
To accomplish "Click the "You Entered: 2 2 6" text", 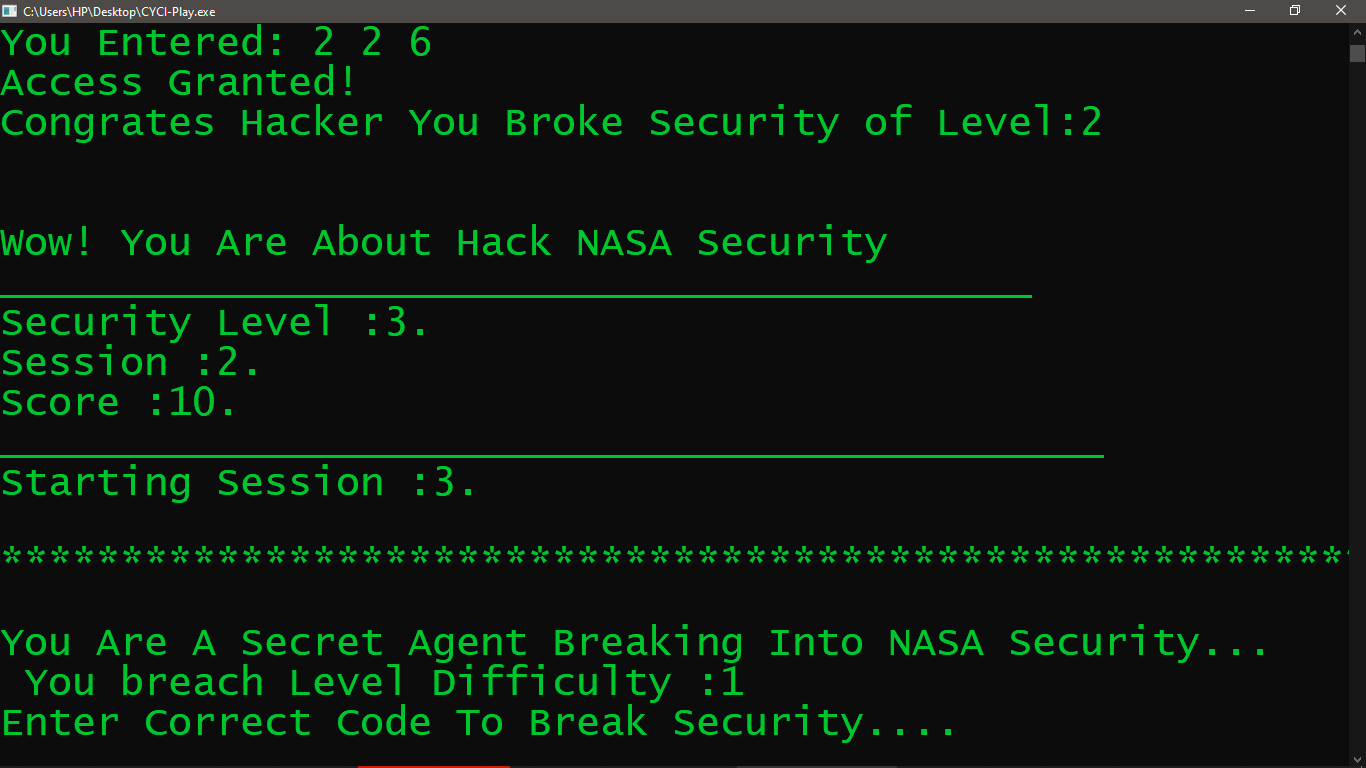I will coord(216,42).
